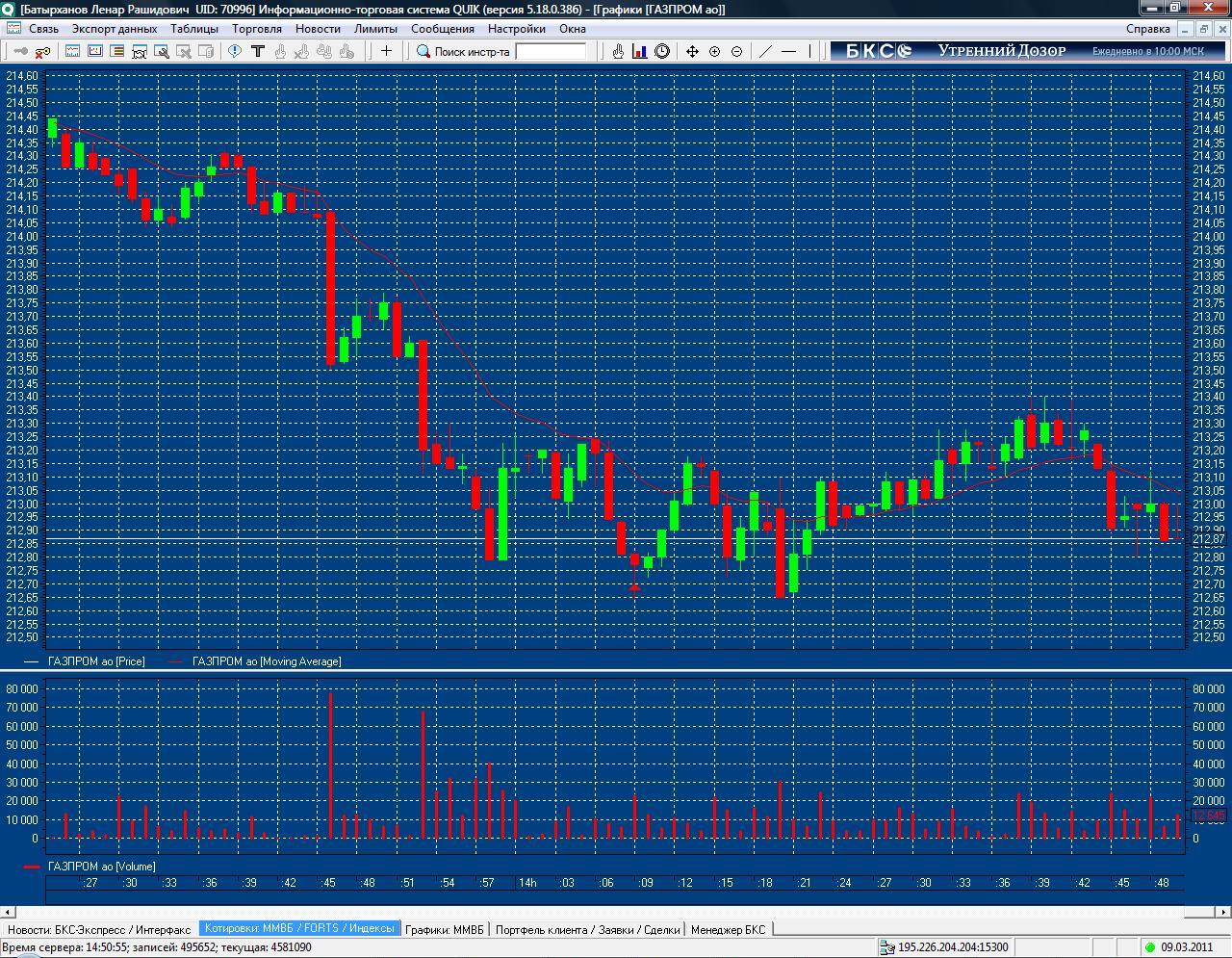Viewport: 1232px width, 958px height.
Task: Click the network connection icon in status bar
Action: tap(886, 947)
